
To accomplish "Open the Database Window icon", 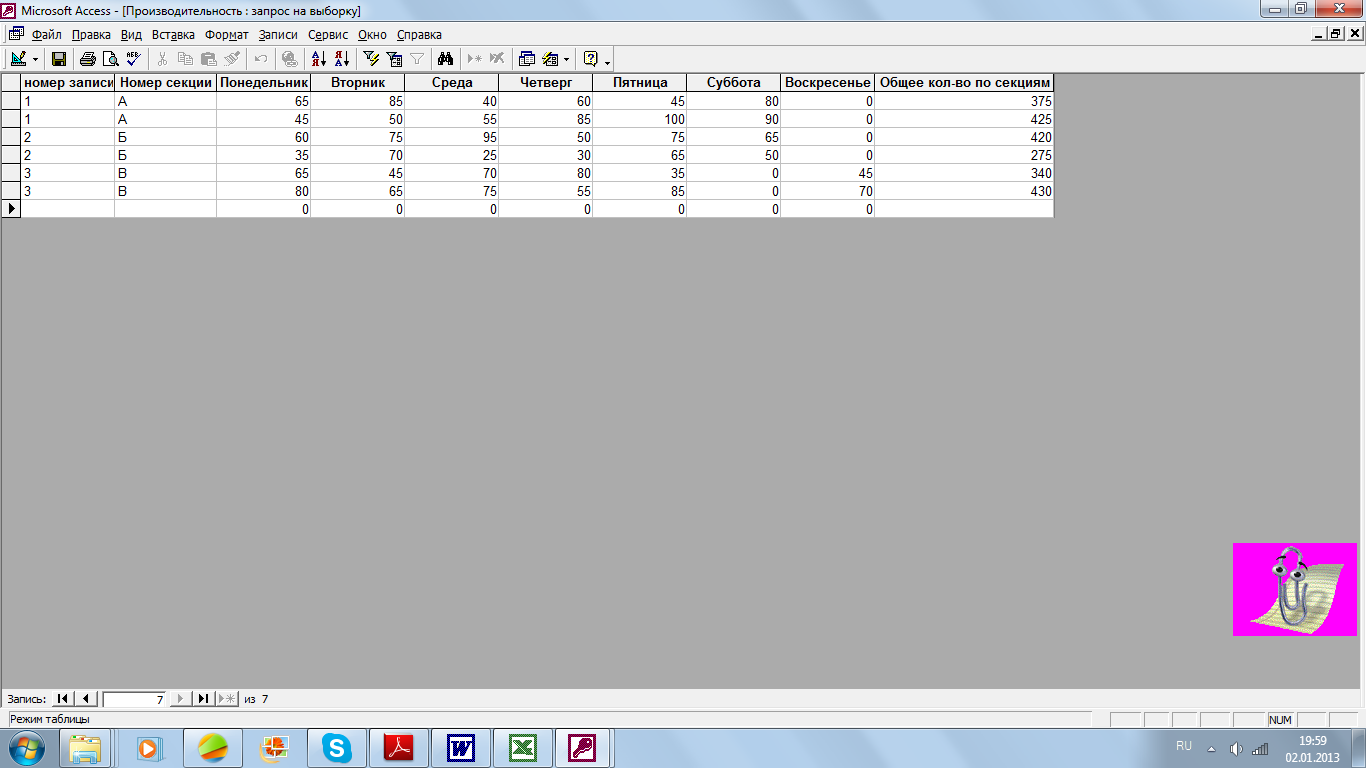I will (x=527, y=59).
